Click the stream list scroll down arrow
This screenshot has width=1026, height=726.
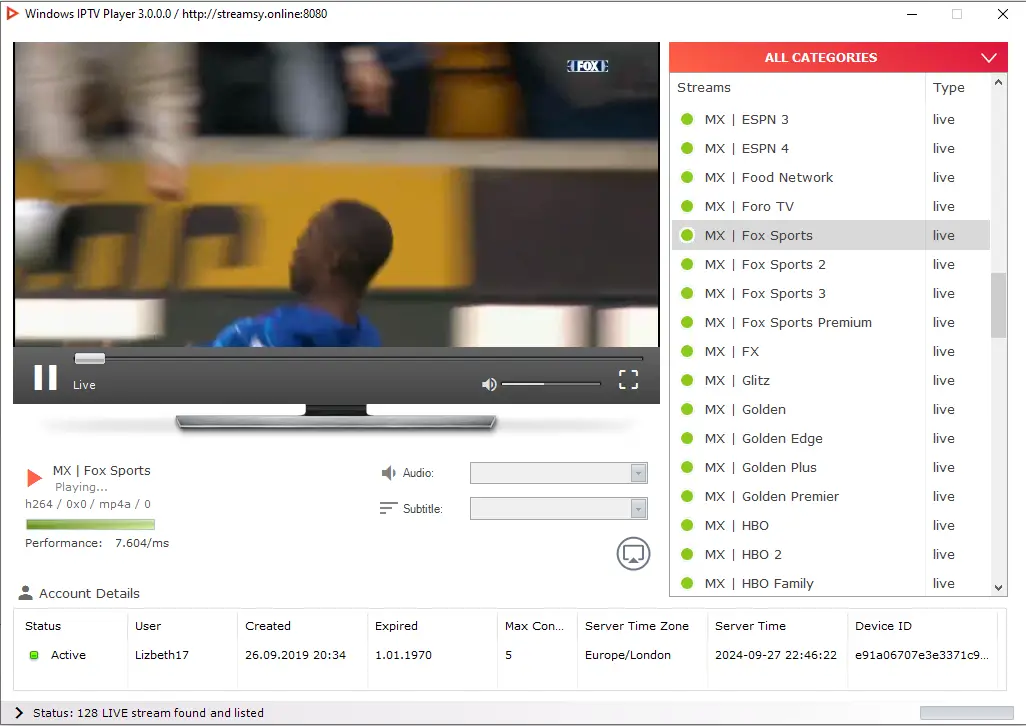[998, 587]
